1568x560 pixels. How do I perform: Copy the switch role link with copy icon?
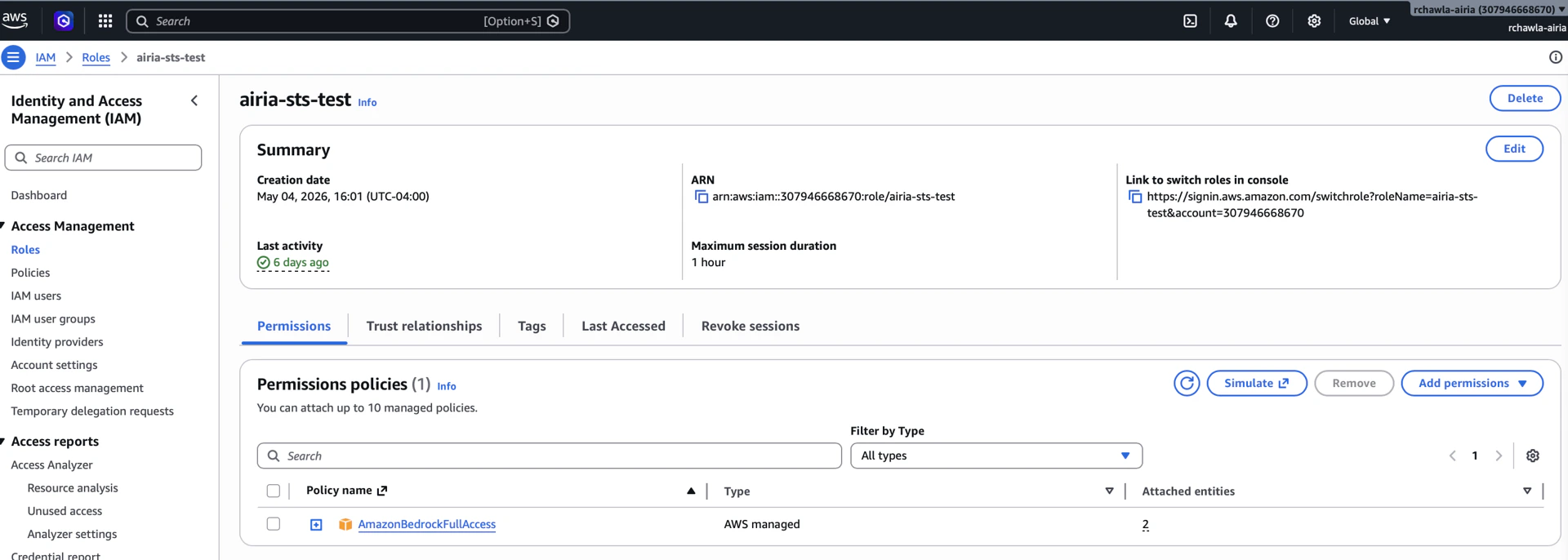tap(1135, 197)
